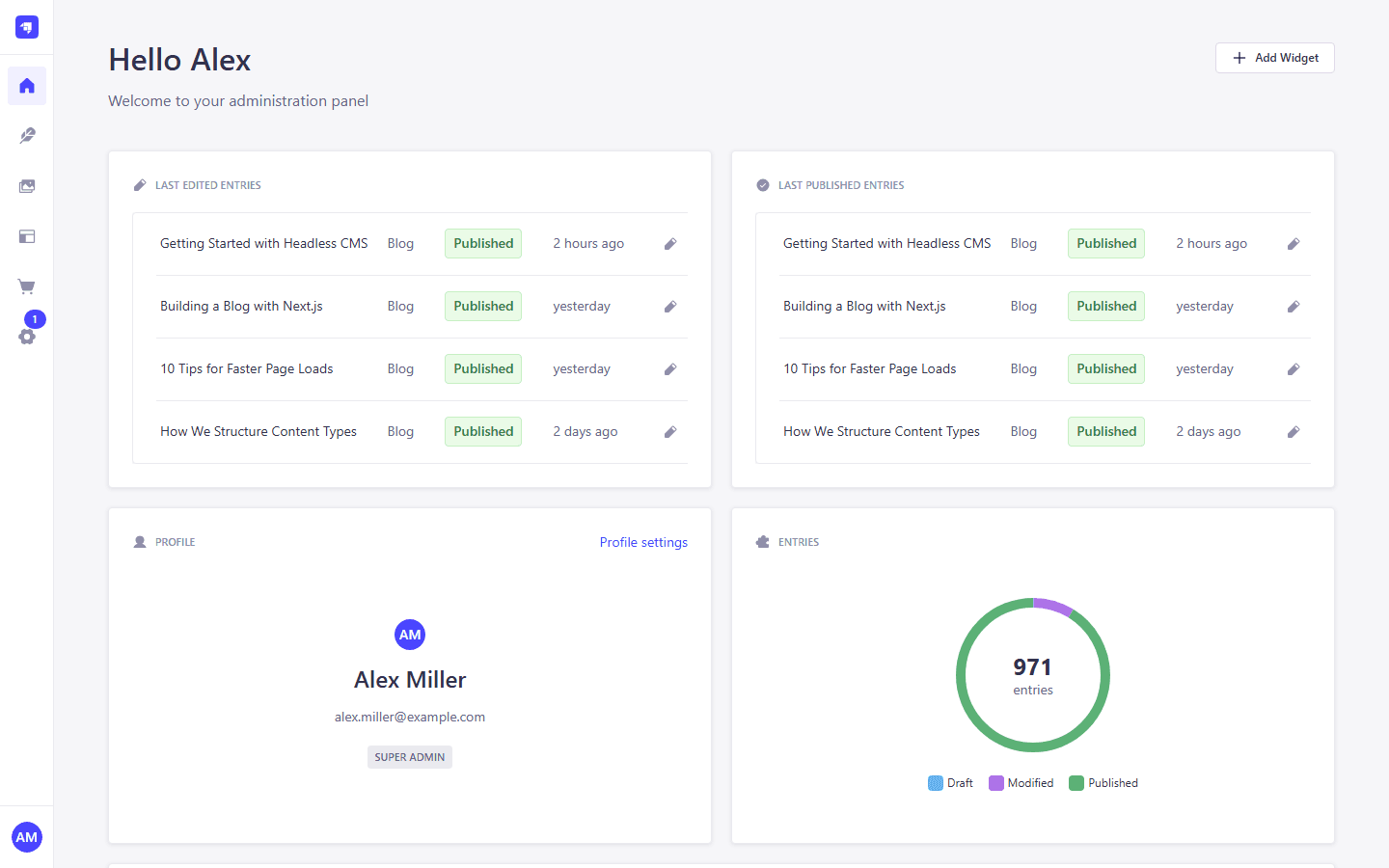Viewport: 1389px width, 868px height.
Task: Click the Last Edited Entries widget title
Action: (x=208, y=185)
